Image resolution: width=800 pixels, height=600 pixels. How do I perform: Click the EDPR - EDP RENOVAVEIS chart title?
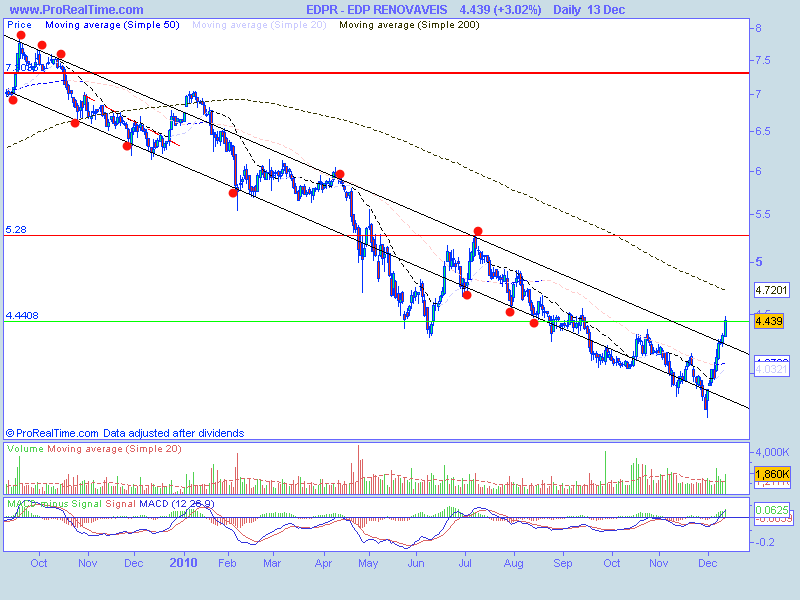point(377,10)
